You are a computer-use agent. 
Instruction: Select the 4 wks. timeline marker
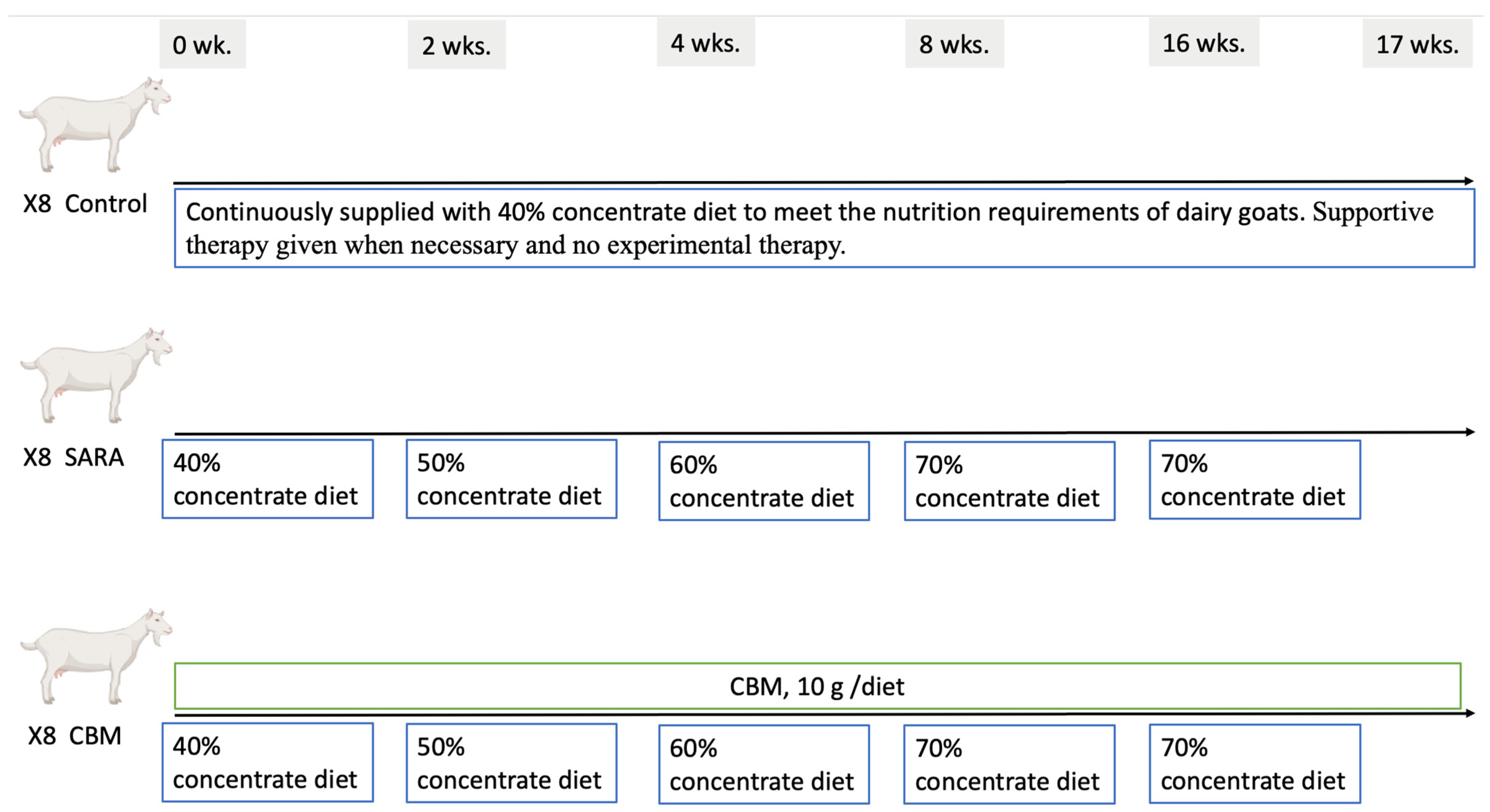[706, 43]
